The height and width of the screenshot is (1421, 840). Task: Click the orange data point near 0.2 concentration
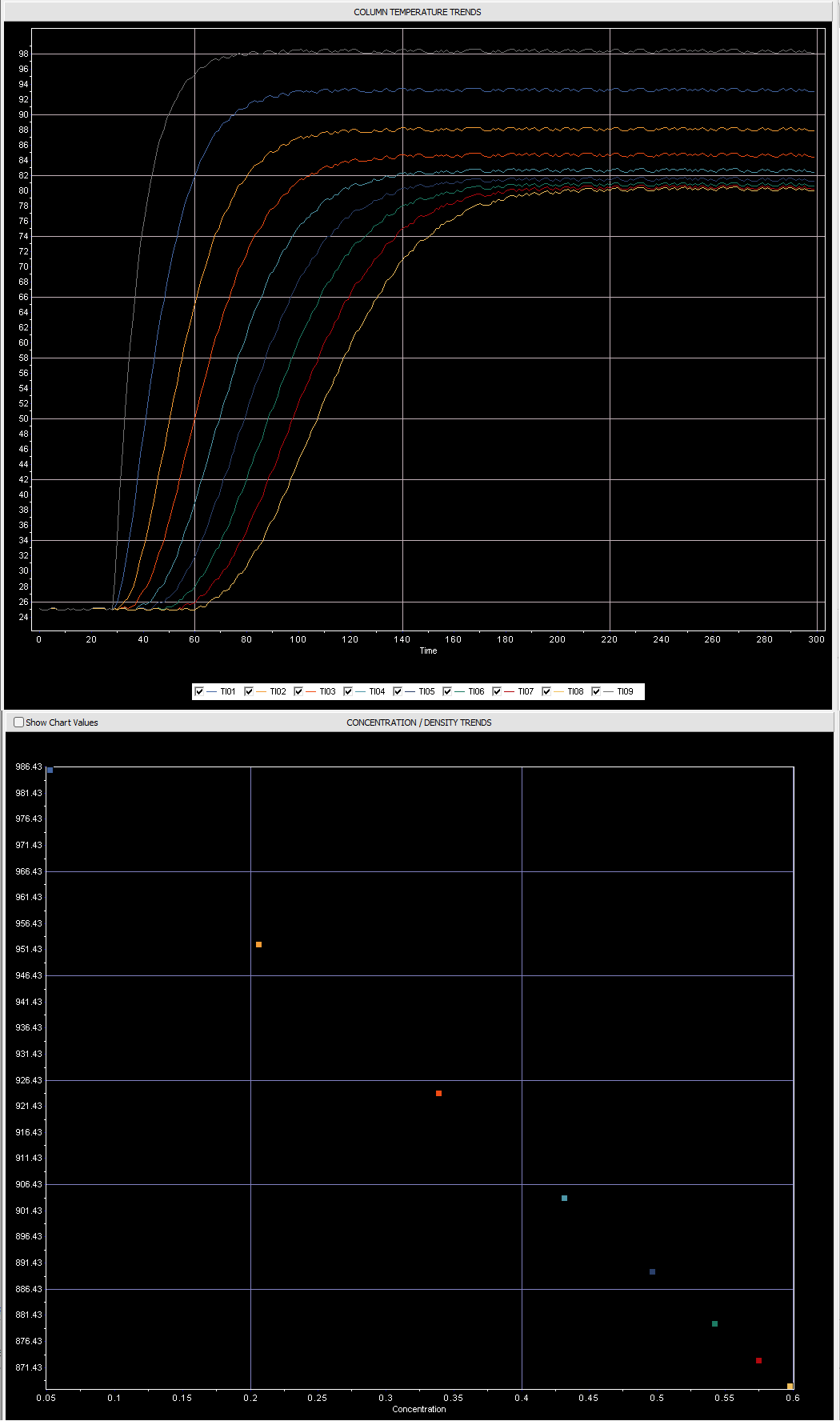[258, 945]
